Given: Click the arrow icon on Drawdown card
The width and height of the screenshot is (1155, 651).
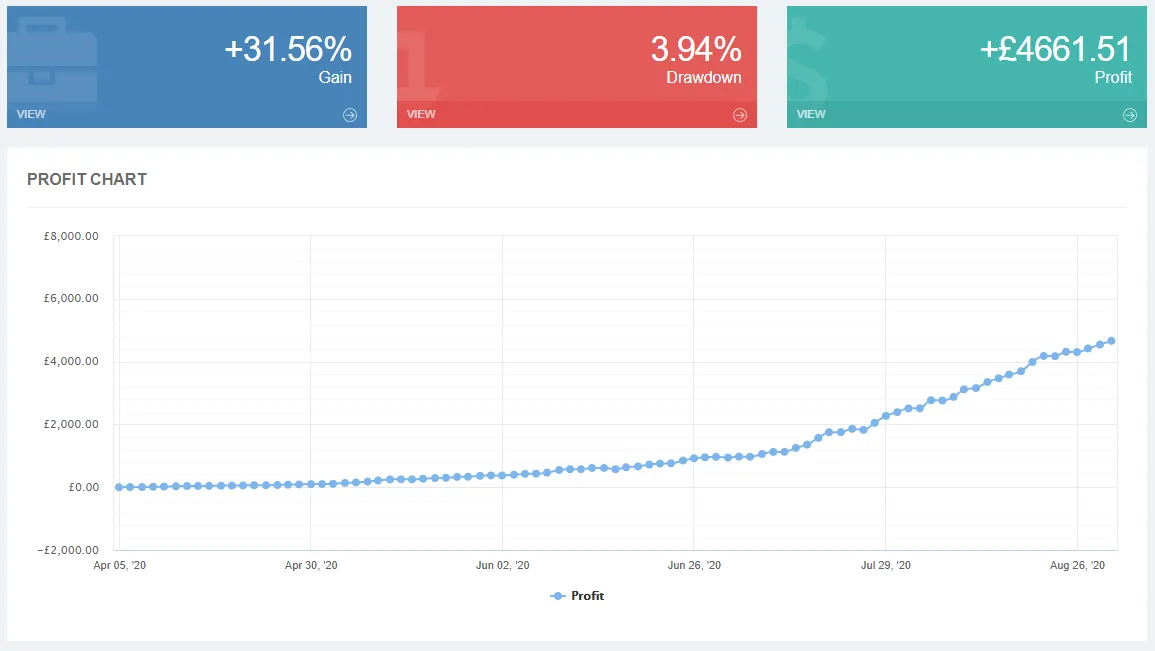Looking at the screenshot, I should pyautogui.click(x=740, y=115).
